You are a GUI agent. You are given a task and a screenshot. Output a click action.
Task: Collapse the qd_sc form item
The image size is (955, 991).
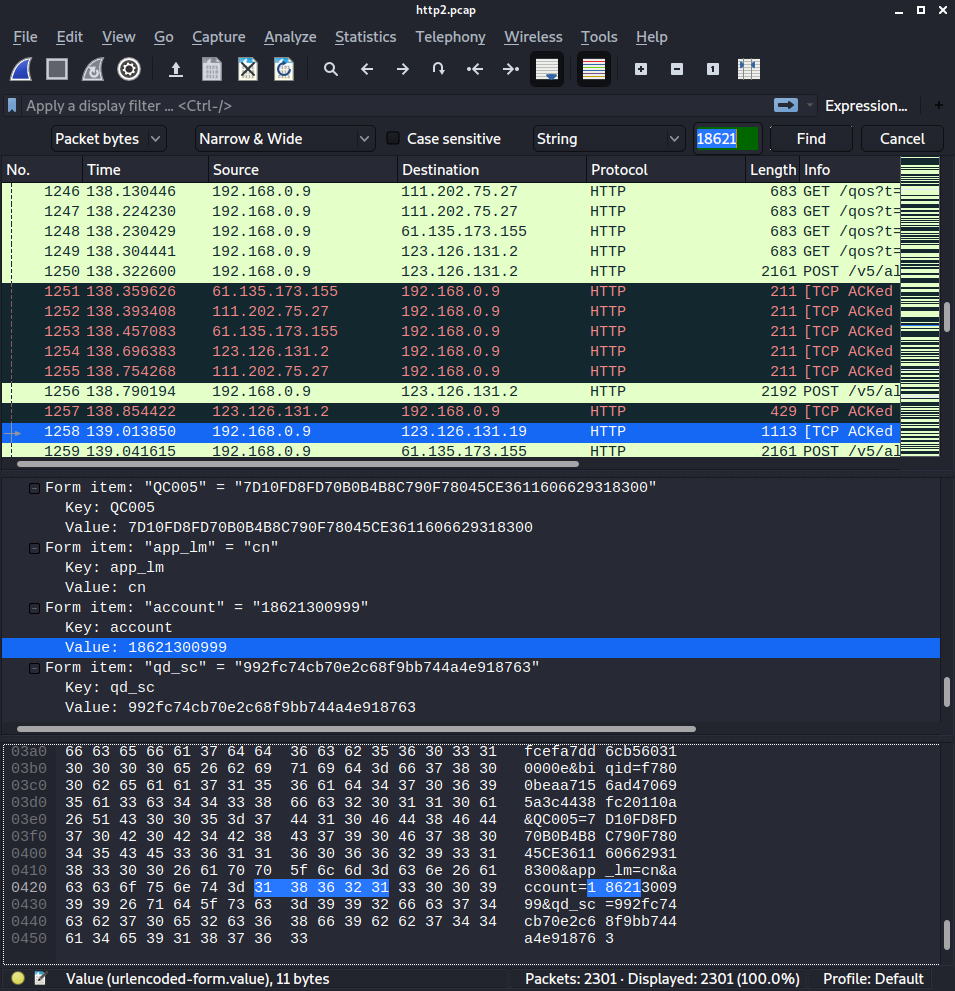(34, 668)
